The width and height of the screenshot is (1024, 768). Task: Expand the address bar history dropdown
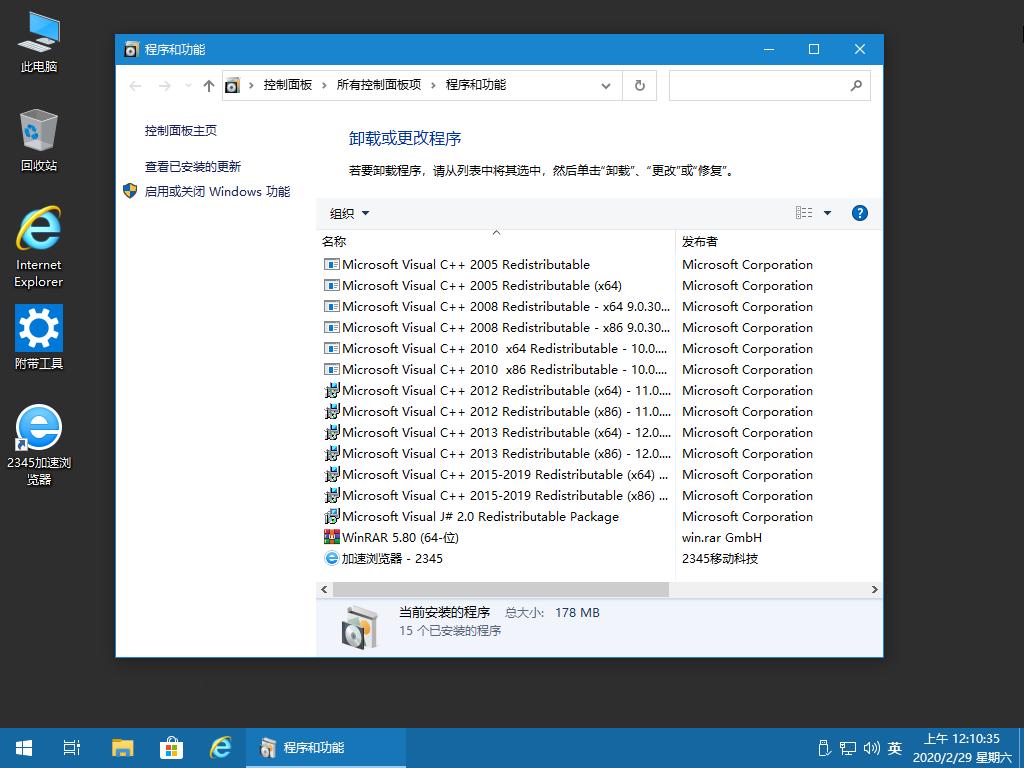pyautogui.click(x=606, y=86)
